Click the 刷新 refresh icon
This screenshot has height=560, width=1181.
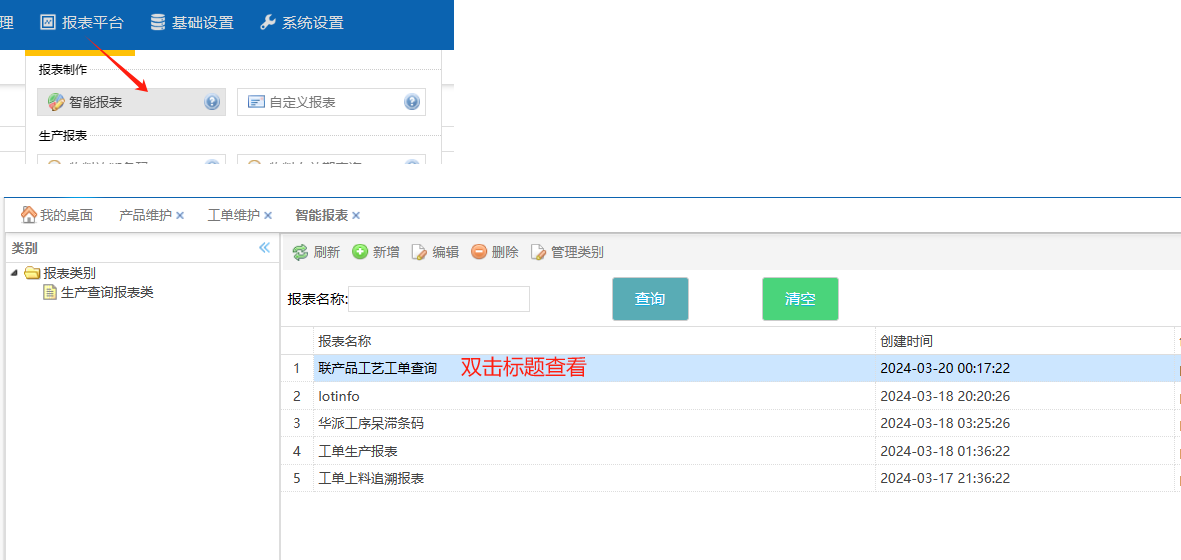click(x=300, y=252)
